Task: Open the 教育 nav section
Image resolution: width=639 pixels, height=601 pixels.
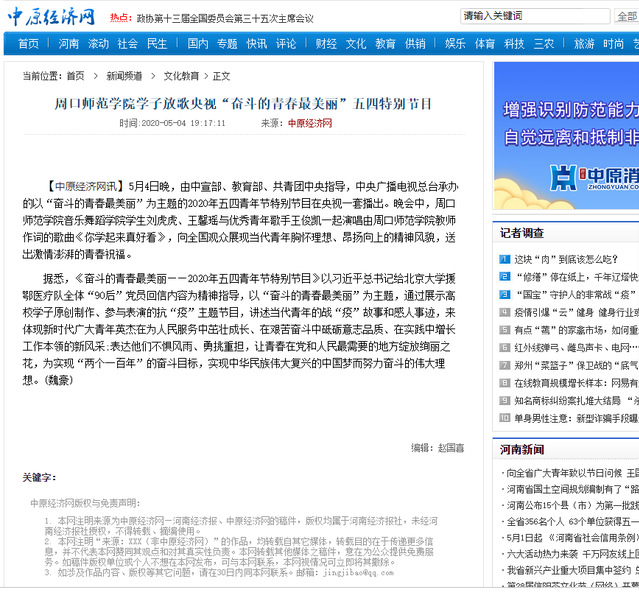Action: pos(386,44)
